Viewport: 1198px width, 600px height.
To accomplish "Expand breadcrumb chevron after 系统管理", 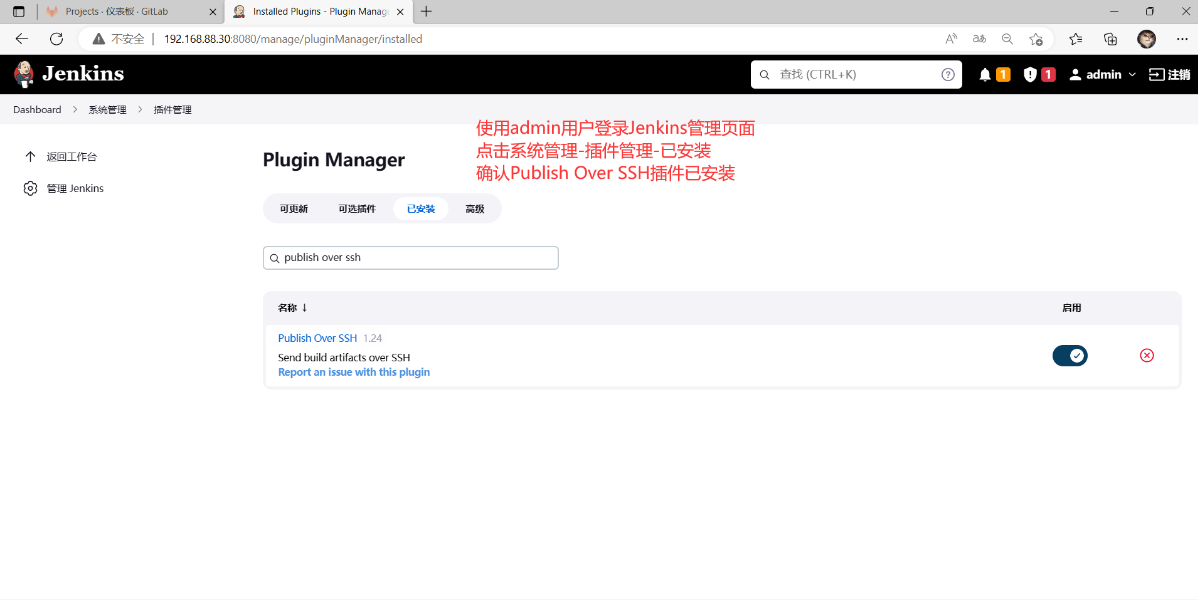I will pos(141,110).
